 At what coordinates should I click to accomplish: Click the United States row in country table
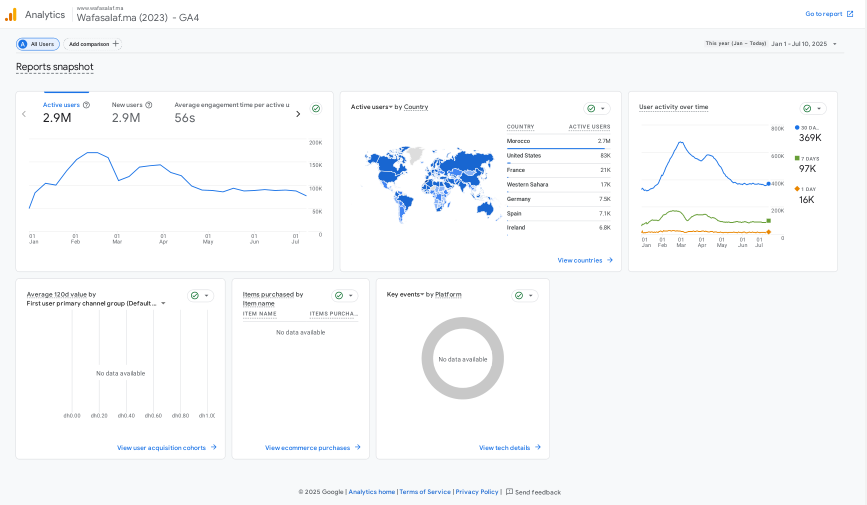coord(558,155)
